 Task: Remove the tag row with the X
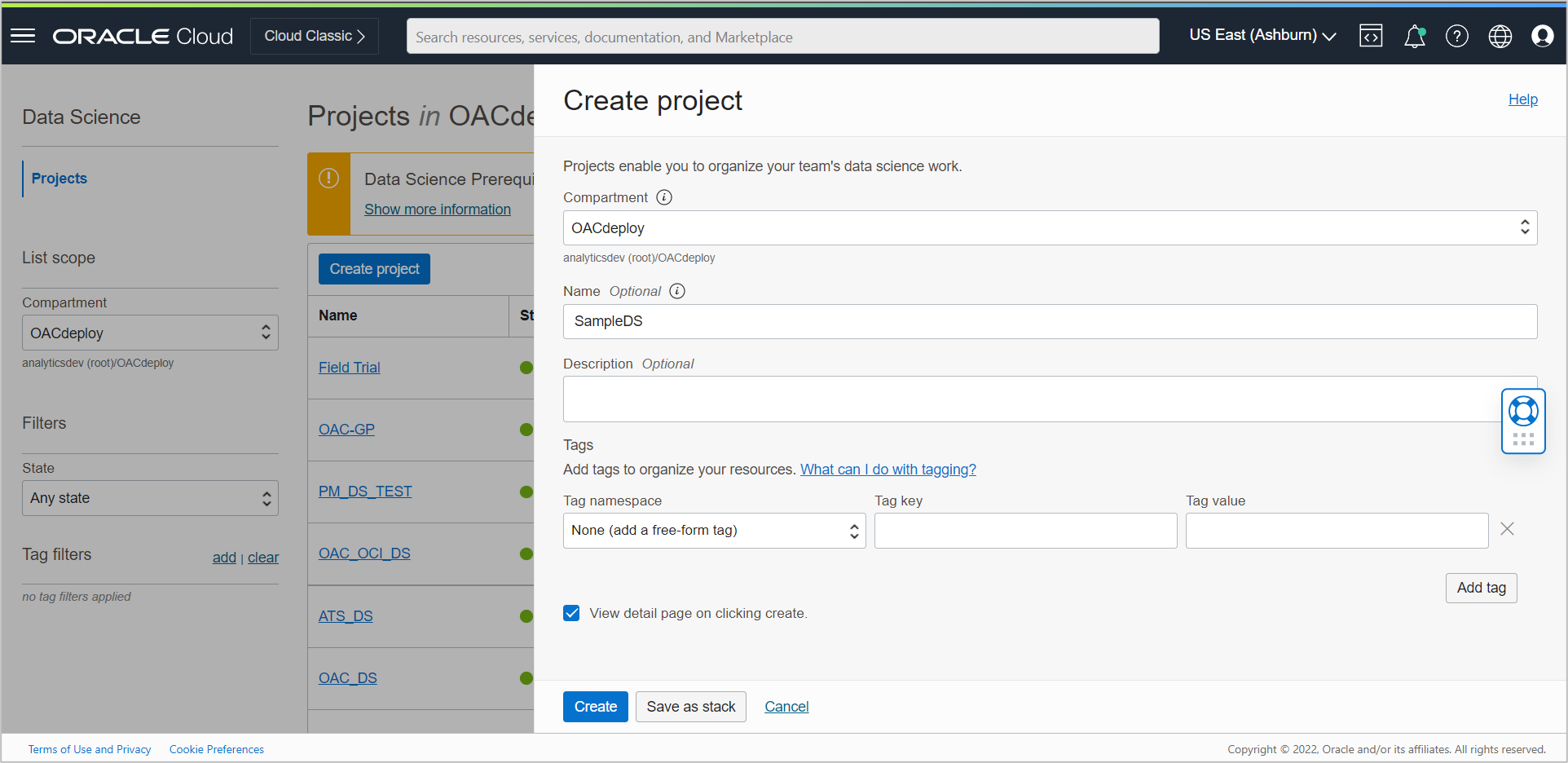pyautogui.click(x=1506, y=529)
